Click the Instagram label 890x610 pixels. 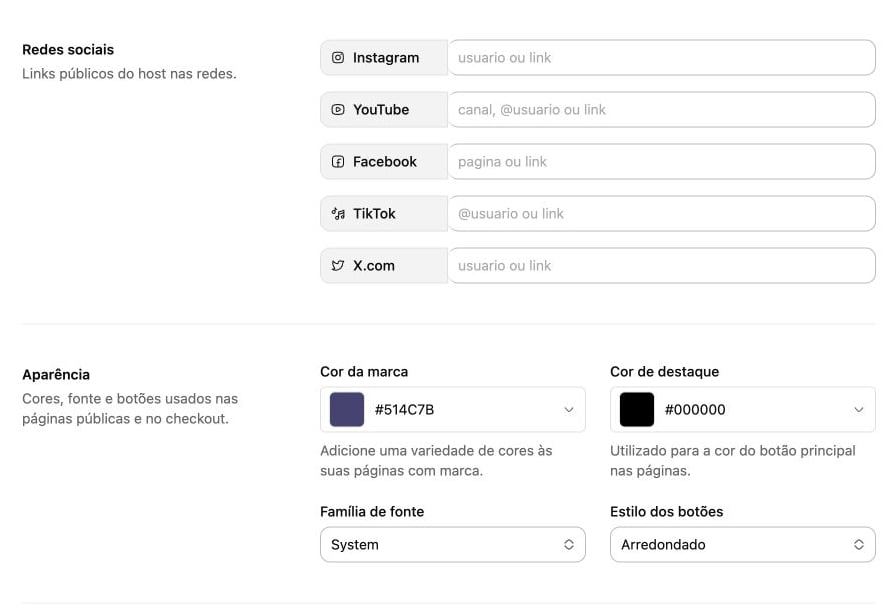point(386,58)
